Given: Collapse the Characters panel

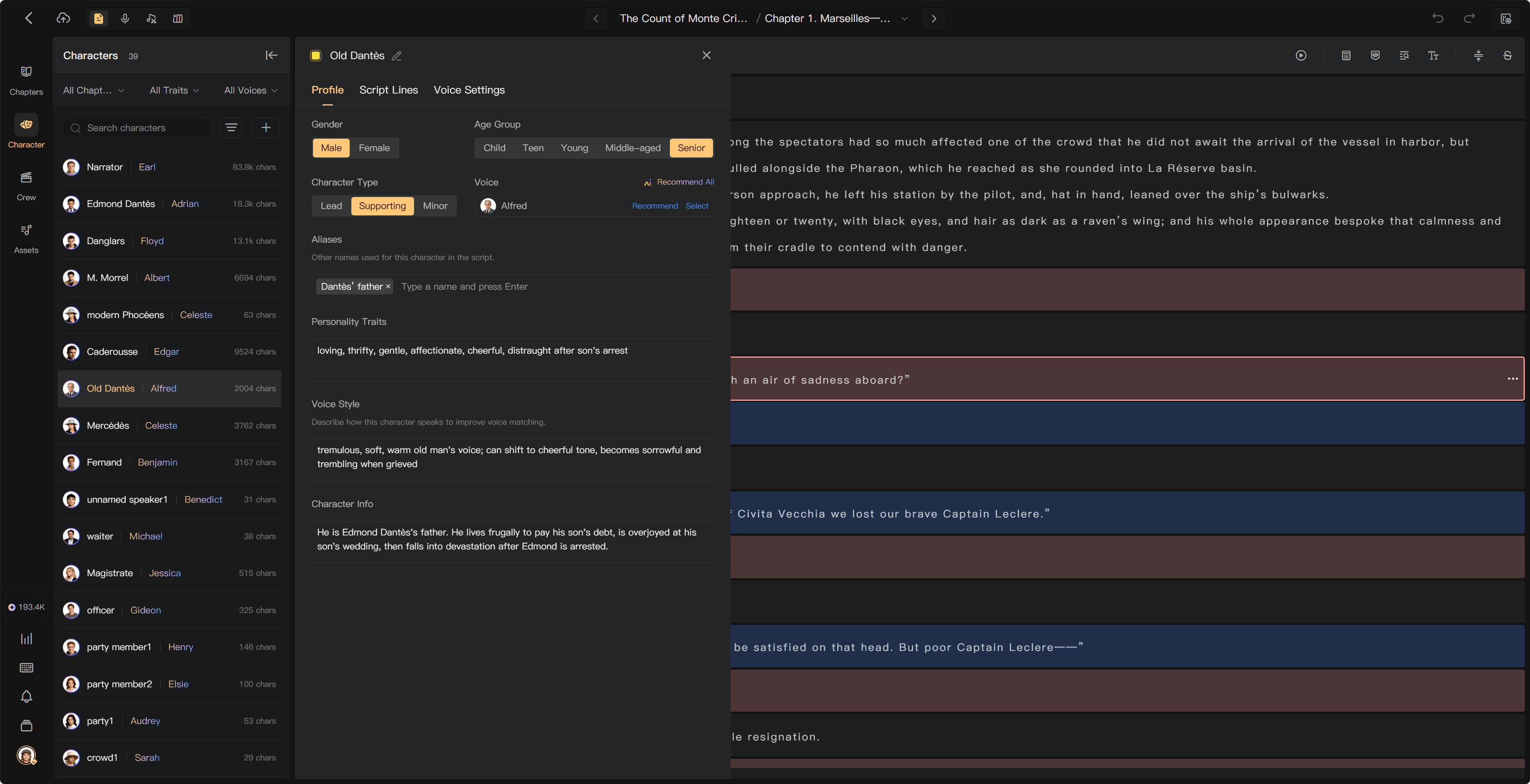Looking at the screenshot, I should (271, 55).
